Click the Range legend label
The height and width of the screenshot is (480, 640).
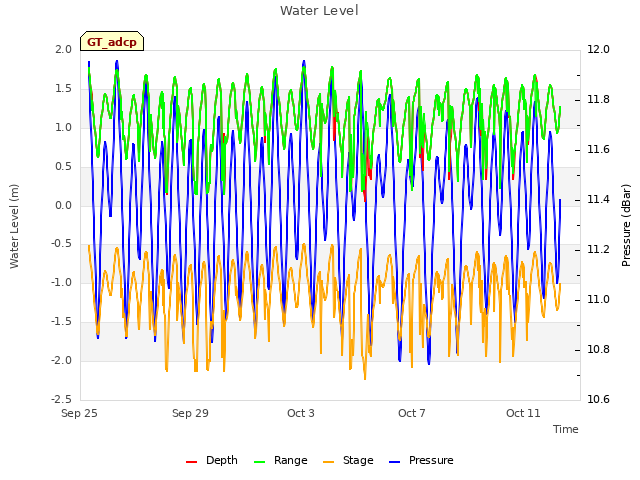[x=291, y=460]
